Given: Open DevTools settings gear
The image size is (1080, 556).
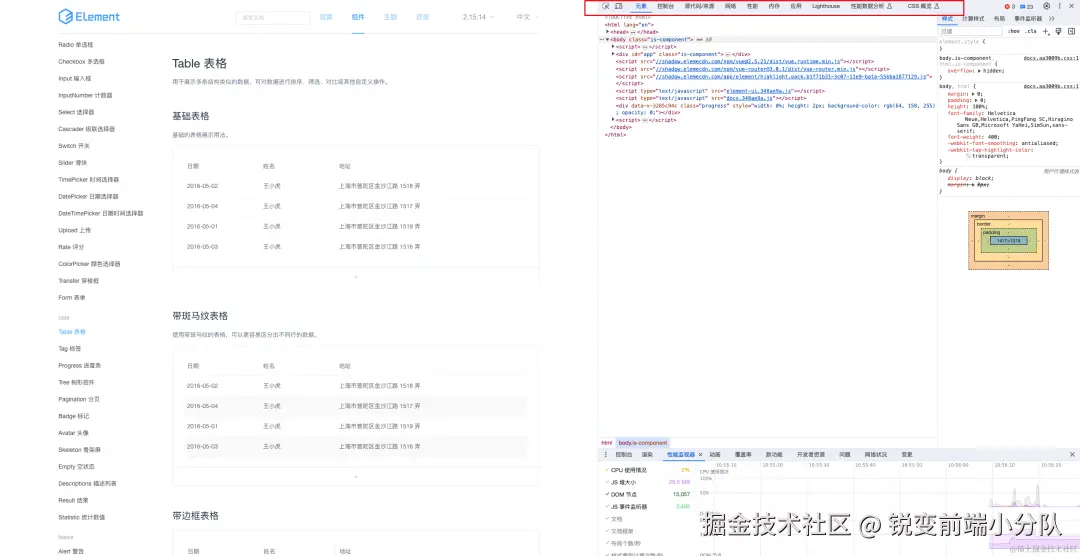Looking at the screenshot, I should 1047,6.
